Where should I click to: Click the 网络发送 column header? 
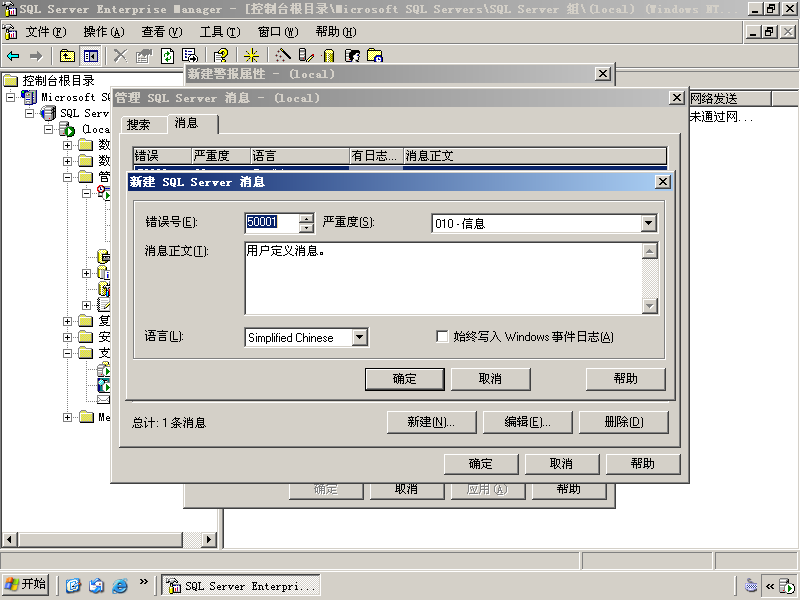click(x=730, y=98)
